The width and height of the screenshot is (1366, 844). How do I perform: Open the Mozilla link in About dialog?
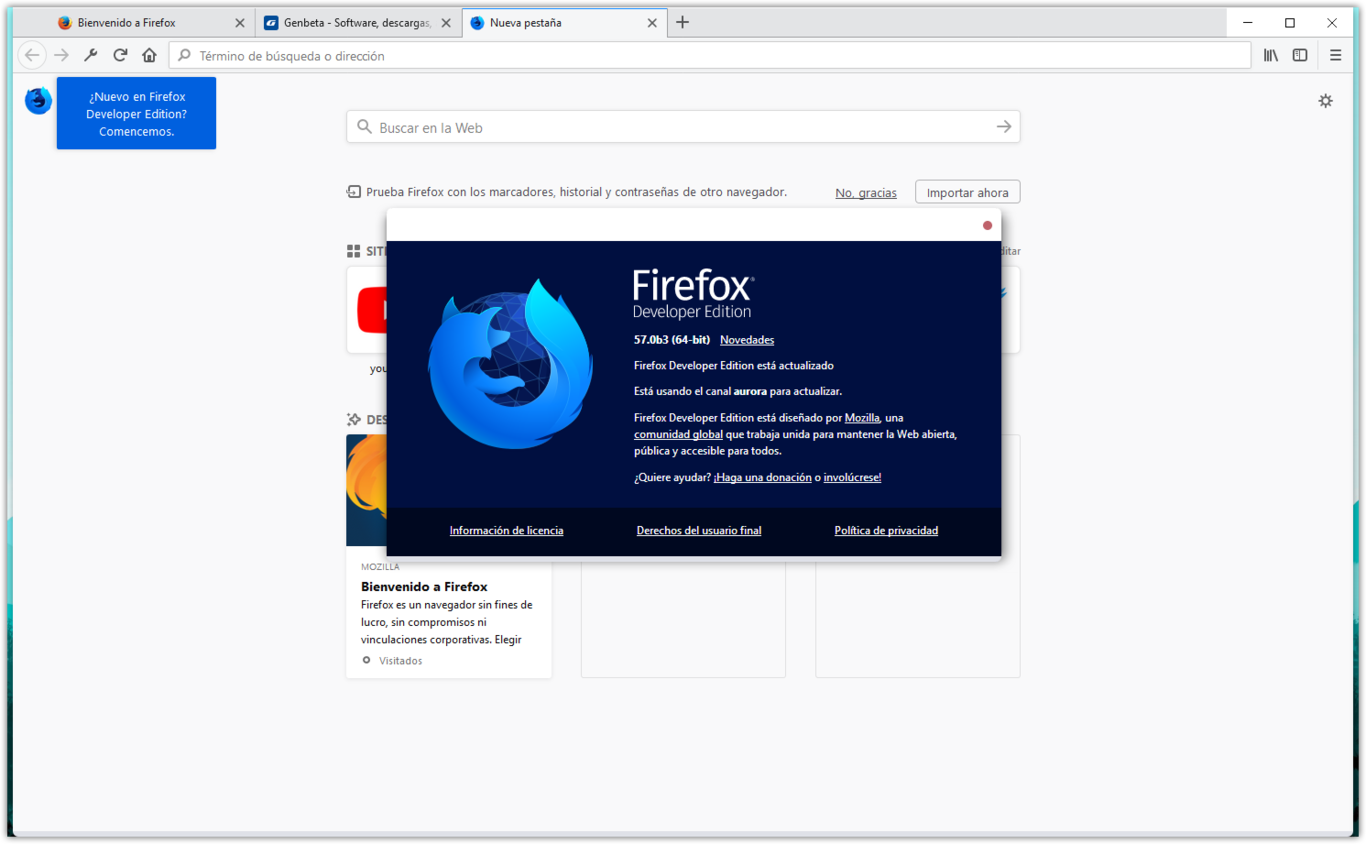coord(862,418)
